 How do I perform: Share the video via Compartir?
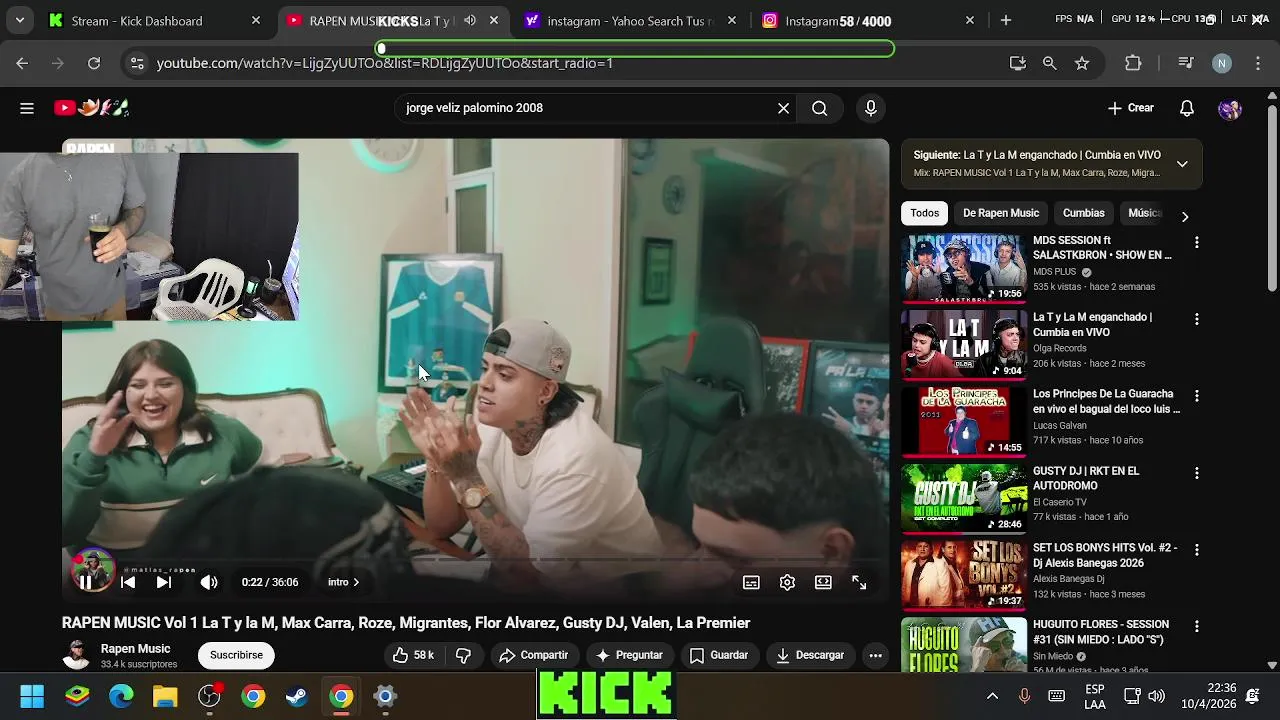pyautogui.click(x=534, y=655)
